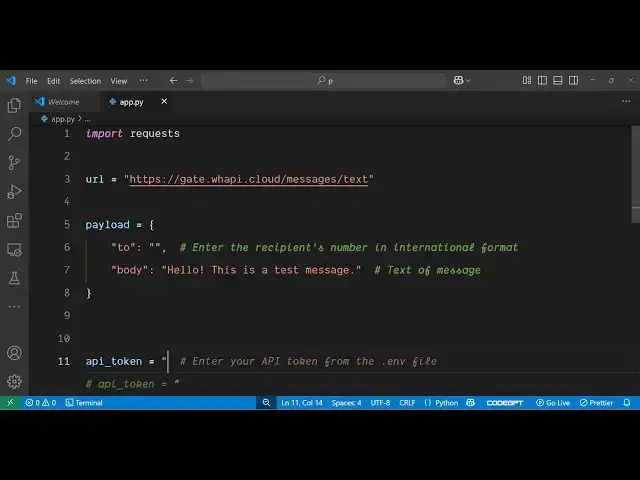This screenshot has height=480, width=640.
Task: Change file encoding UTF-8
Action: 380,403
